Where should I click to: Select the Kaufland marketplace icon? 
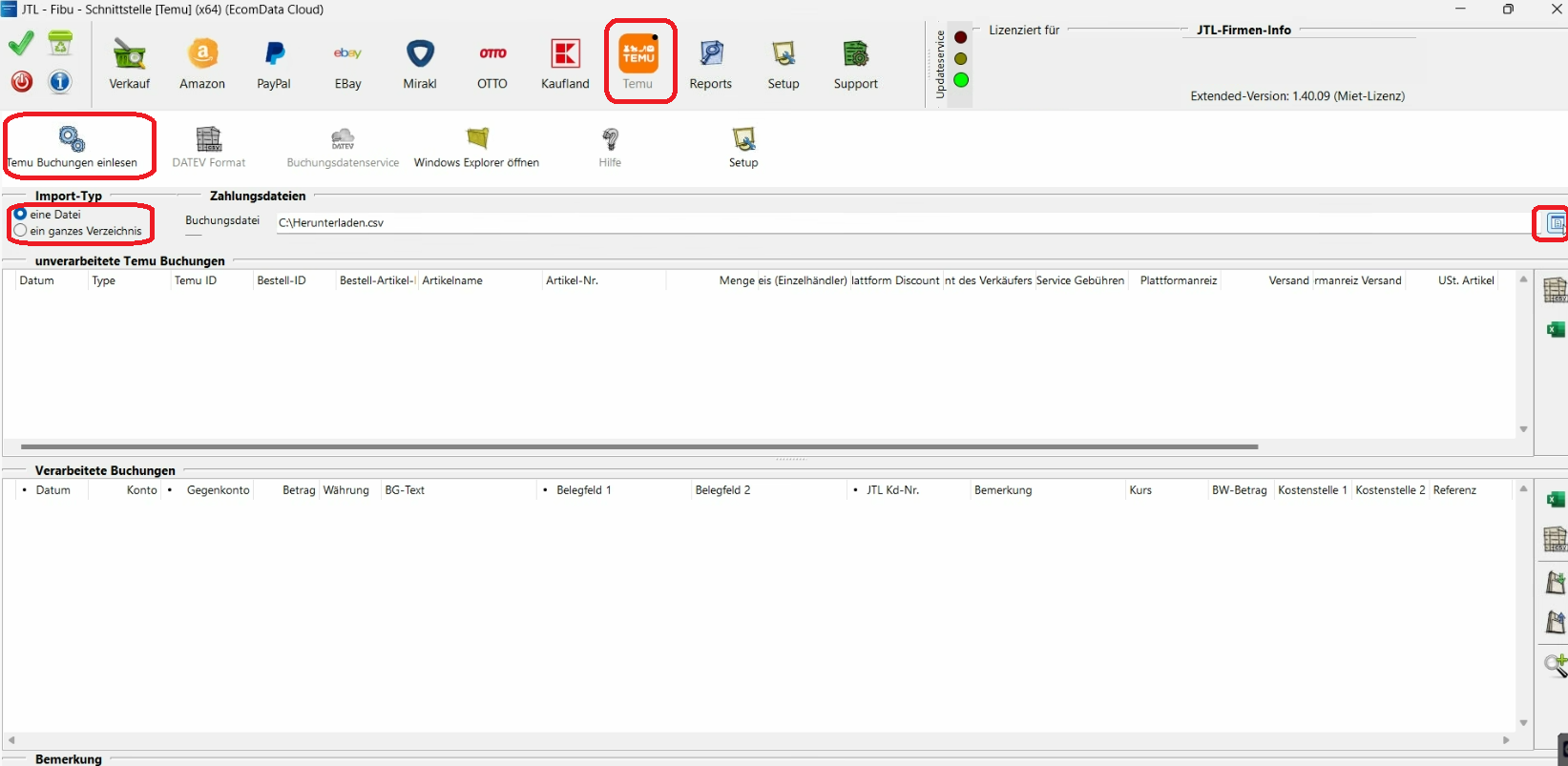(565, 63)
